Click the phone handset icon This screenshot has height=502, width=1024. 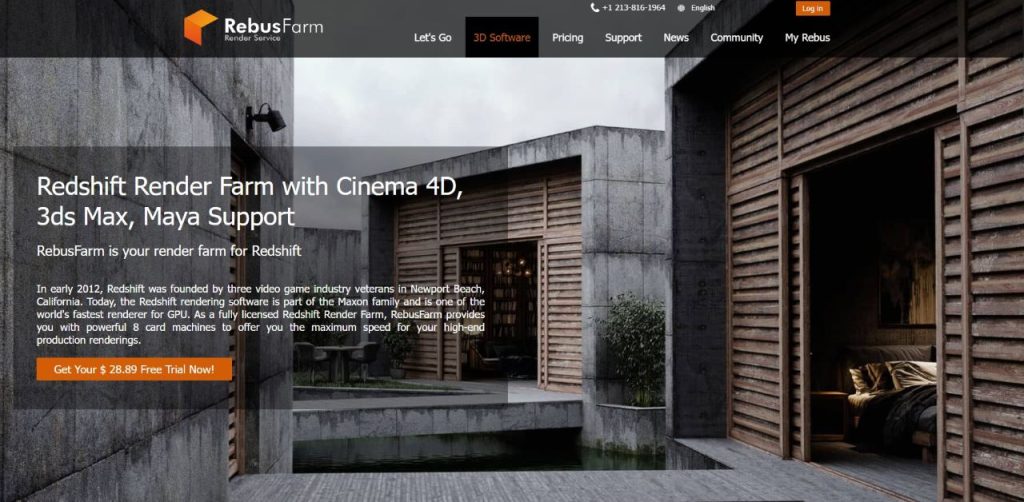point(594,8)
